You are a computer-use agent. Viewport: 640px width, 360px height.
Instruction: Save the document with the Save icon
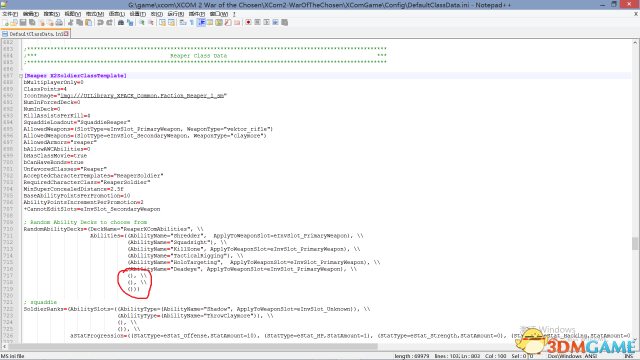click(23, 23)
